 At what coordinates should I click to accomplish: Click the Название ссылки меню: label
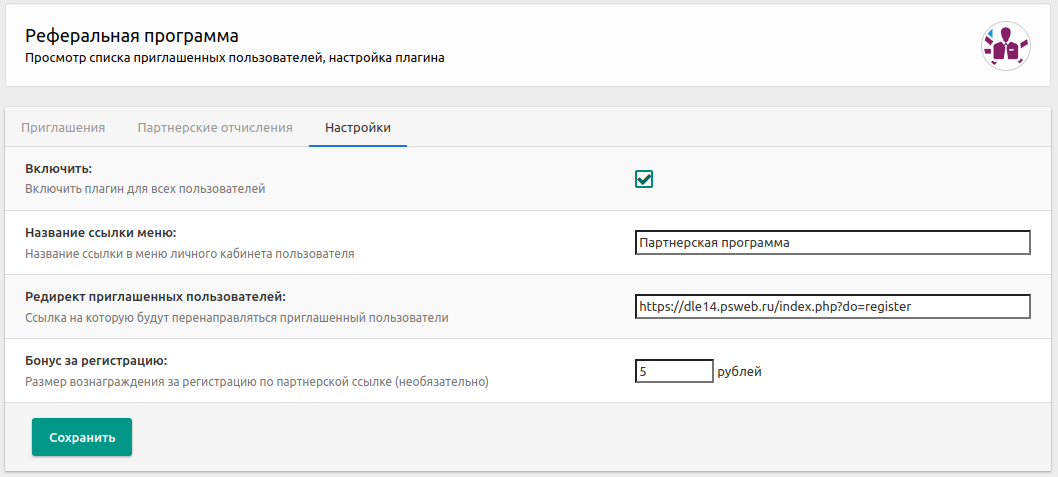coord(100,233)
